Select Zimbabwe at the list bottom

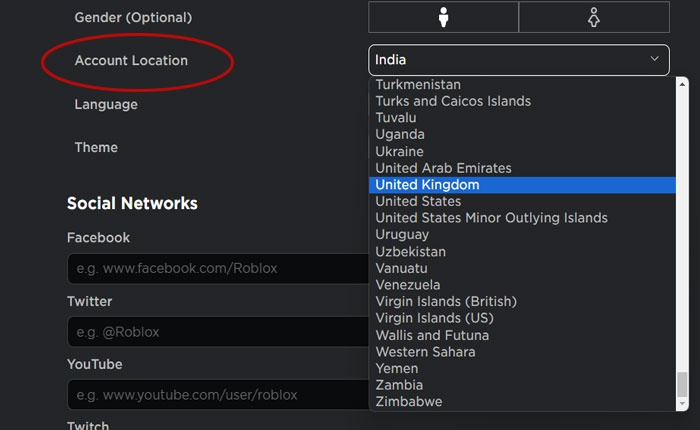coord(408,402)
